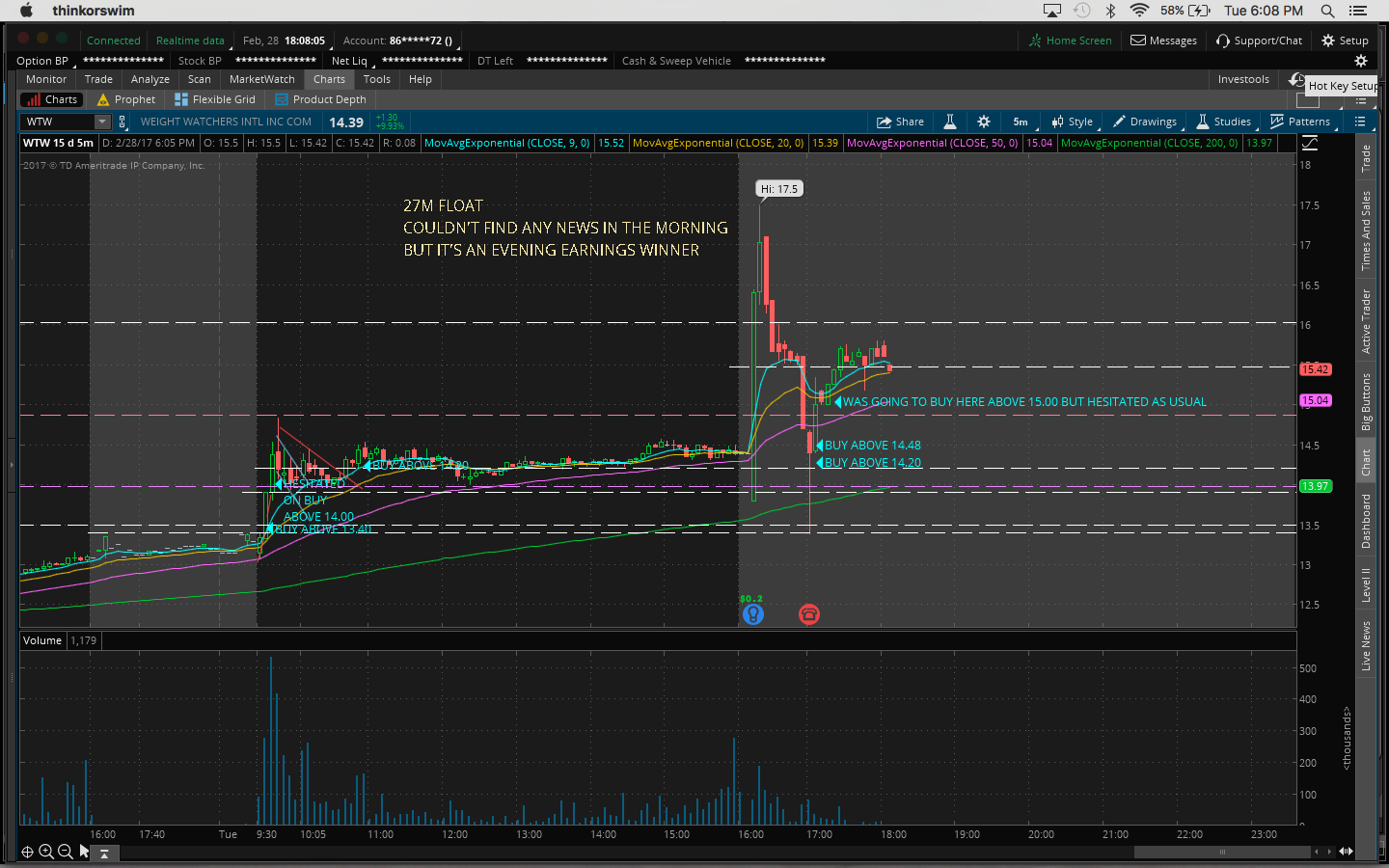The width and height of the screenshot is (1389, 868).
Task: Open the Home Screen
Action: tap(1070, 41)
